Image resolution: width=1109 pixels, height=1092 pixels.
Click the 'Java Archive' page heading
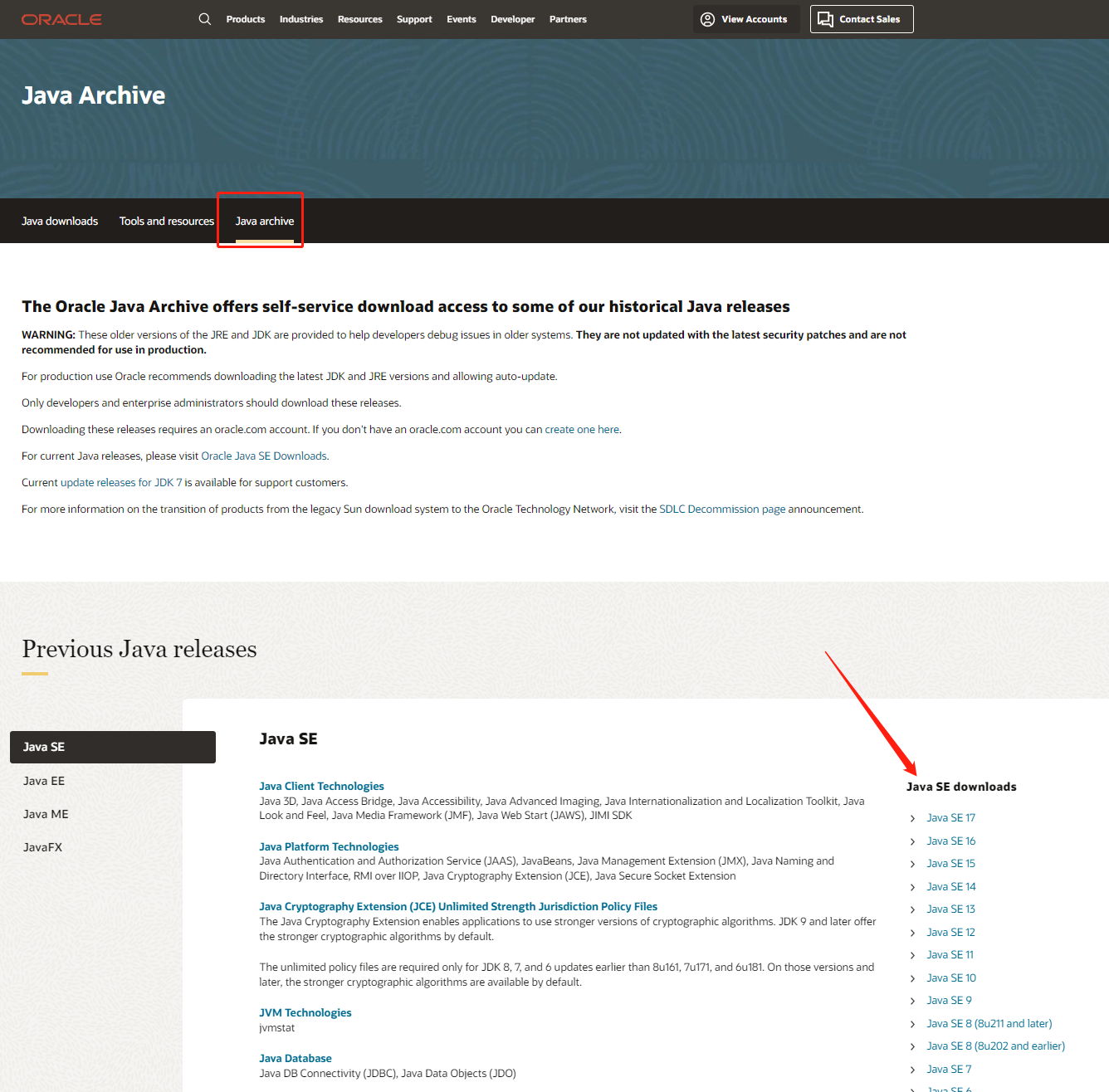point(93,95)
